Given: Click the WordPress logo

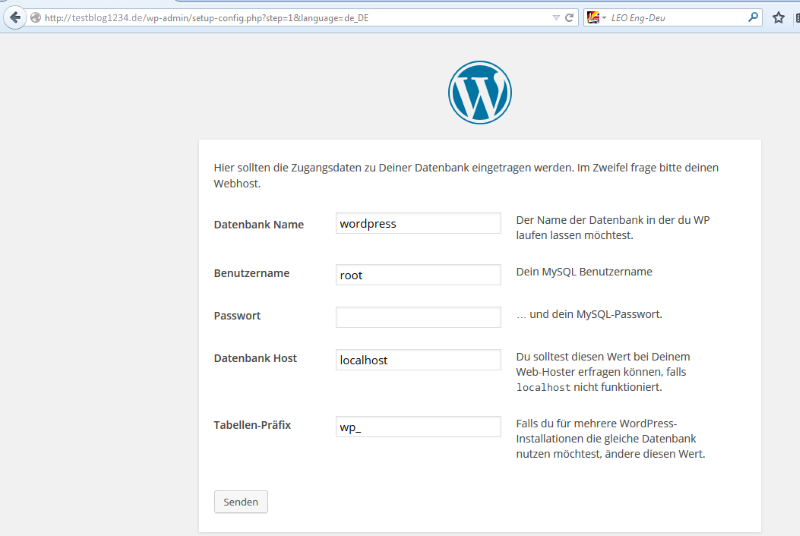Looking at the screenshot, I should click(480, 92).
